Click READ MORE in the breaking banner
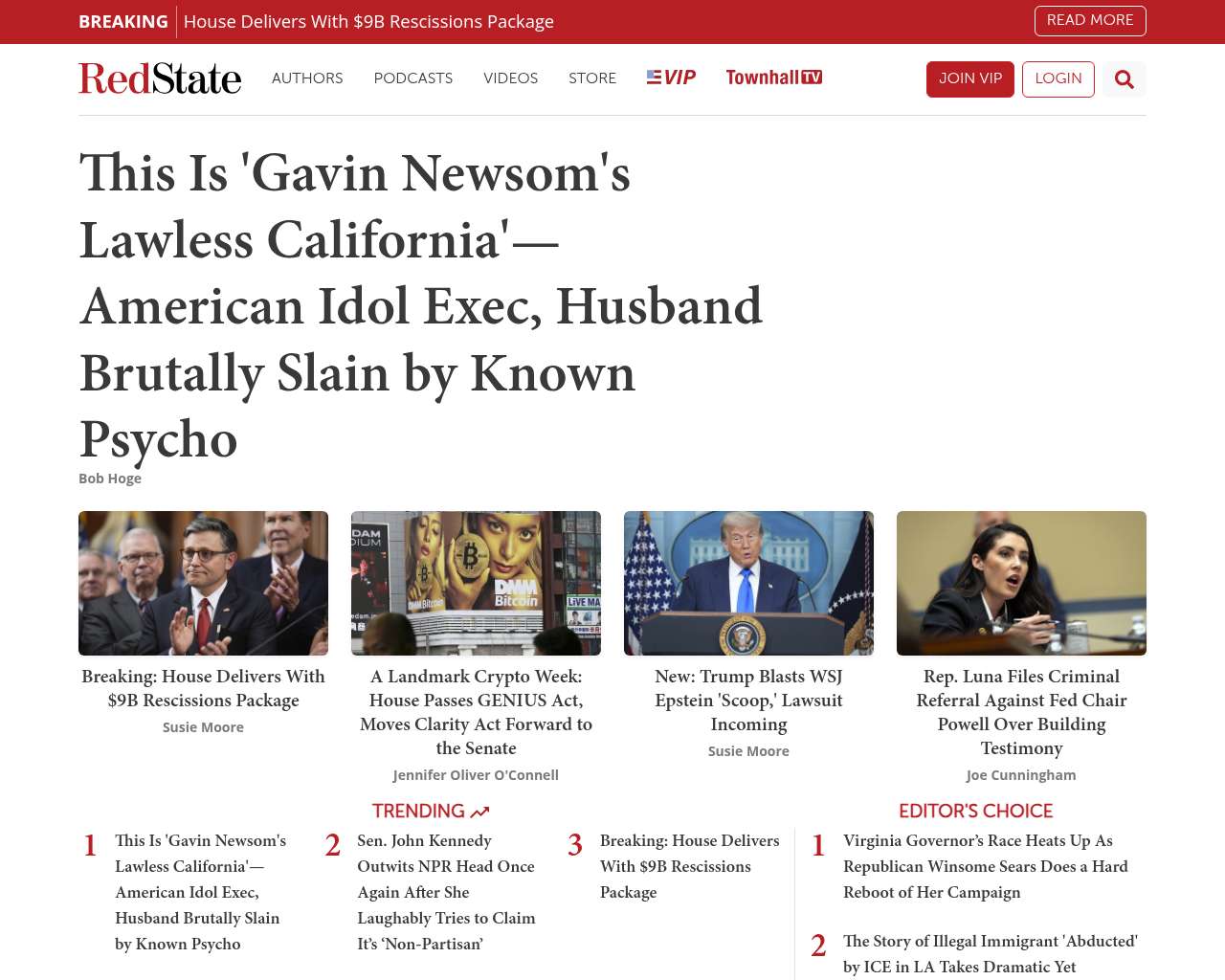1225x980 pixels. pos(1090,21)
